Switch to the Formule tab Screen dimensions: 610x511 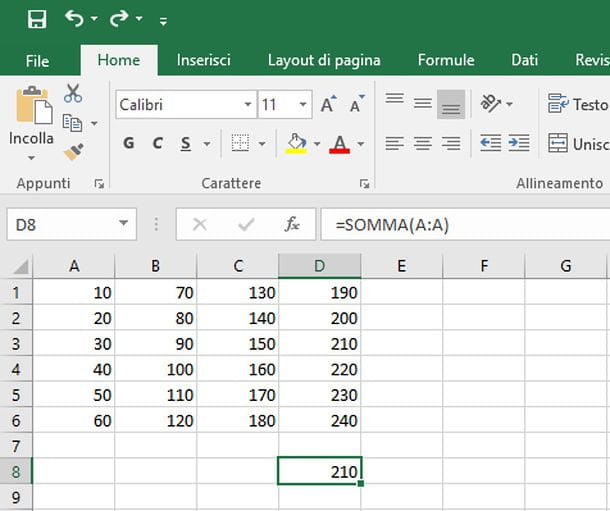click(x=446, y=60)
